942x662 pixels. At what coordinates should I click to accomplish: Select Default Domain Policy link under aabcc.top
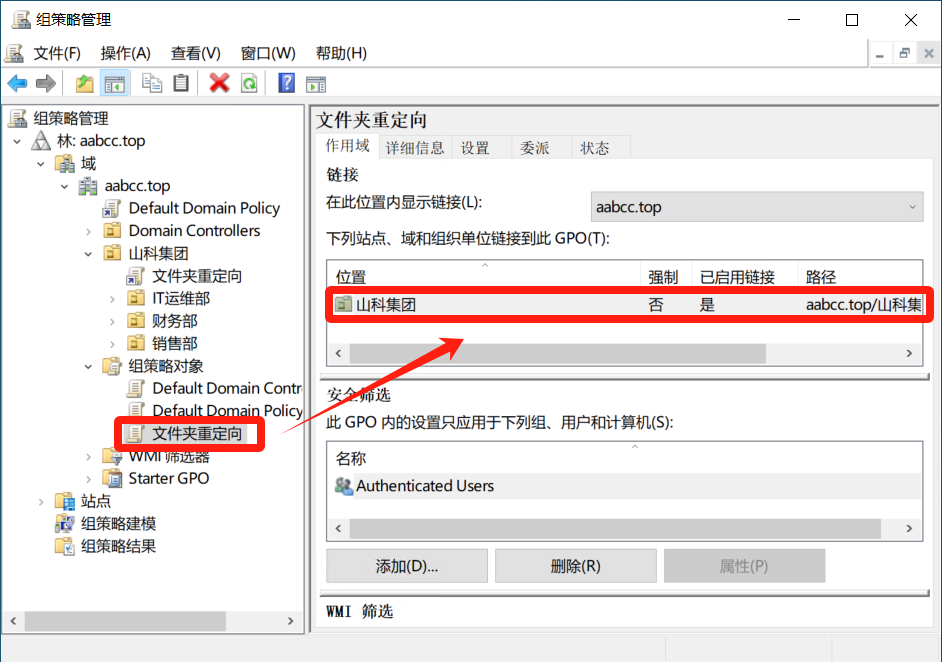click(x=204, y=208)
